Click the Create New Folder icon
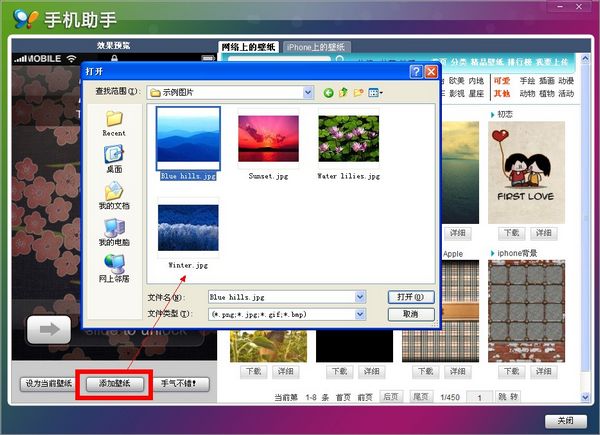 point(359,92)
